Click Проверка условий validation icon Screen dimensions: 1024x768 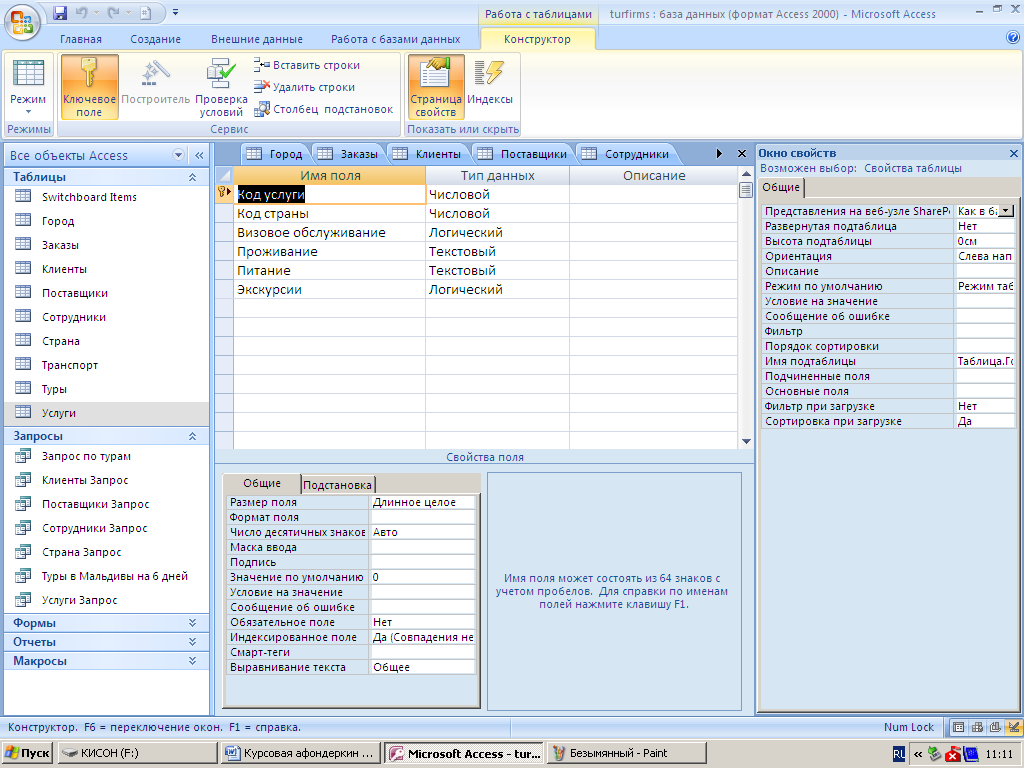pyautogui.click(x=221, y=86)
